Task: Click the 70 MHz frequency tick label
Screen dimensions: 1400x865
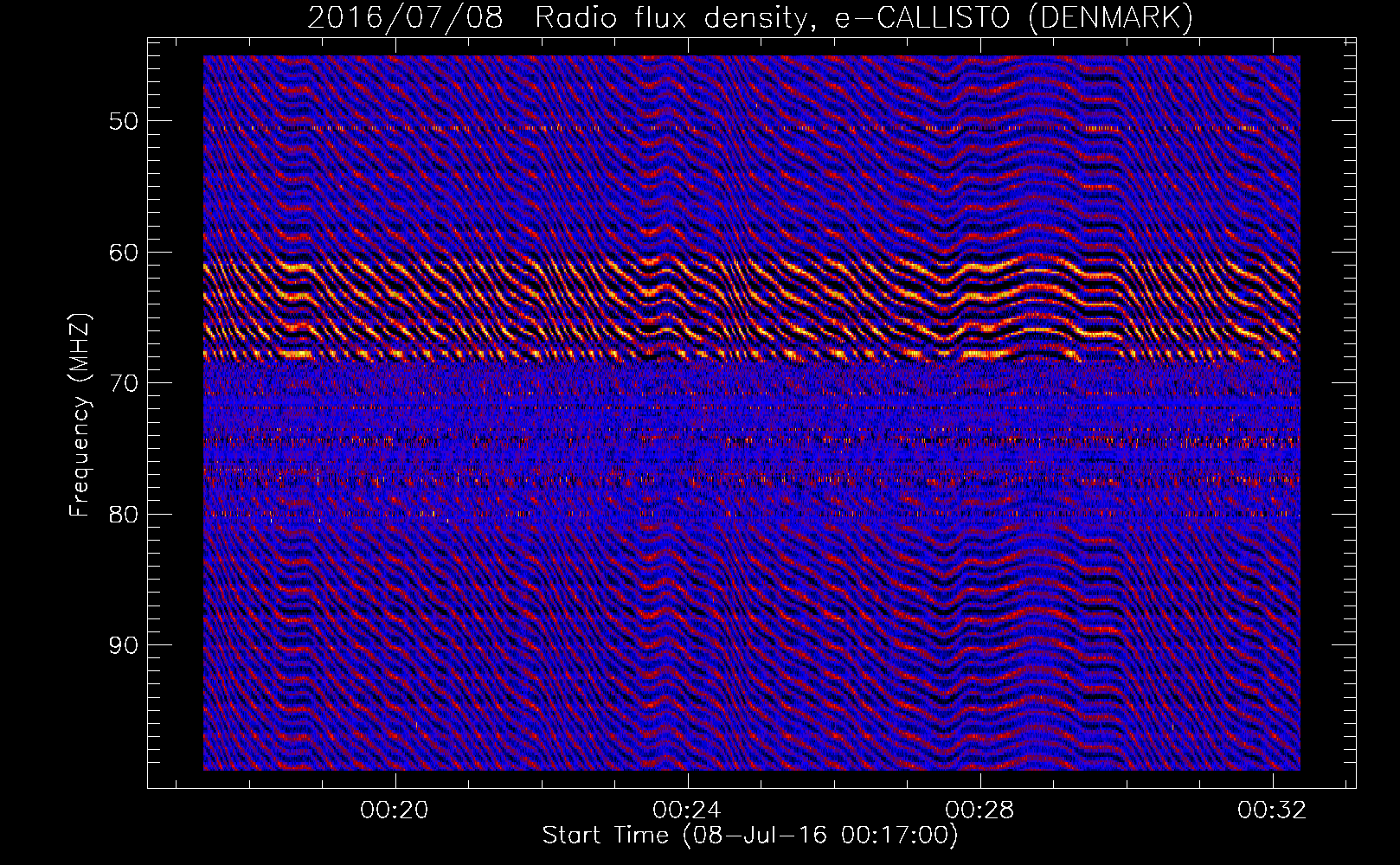Action: (123, 383)
